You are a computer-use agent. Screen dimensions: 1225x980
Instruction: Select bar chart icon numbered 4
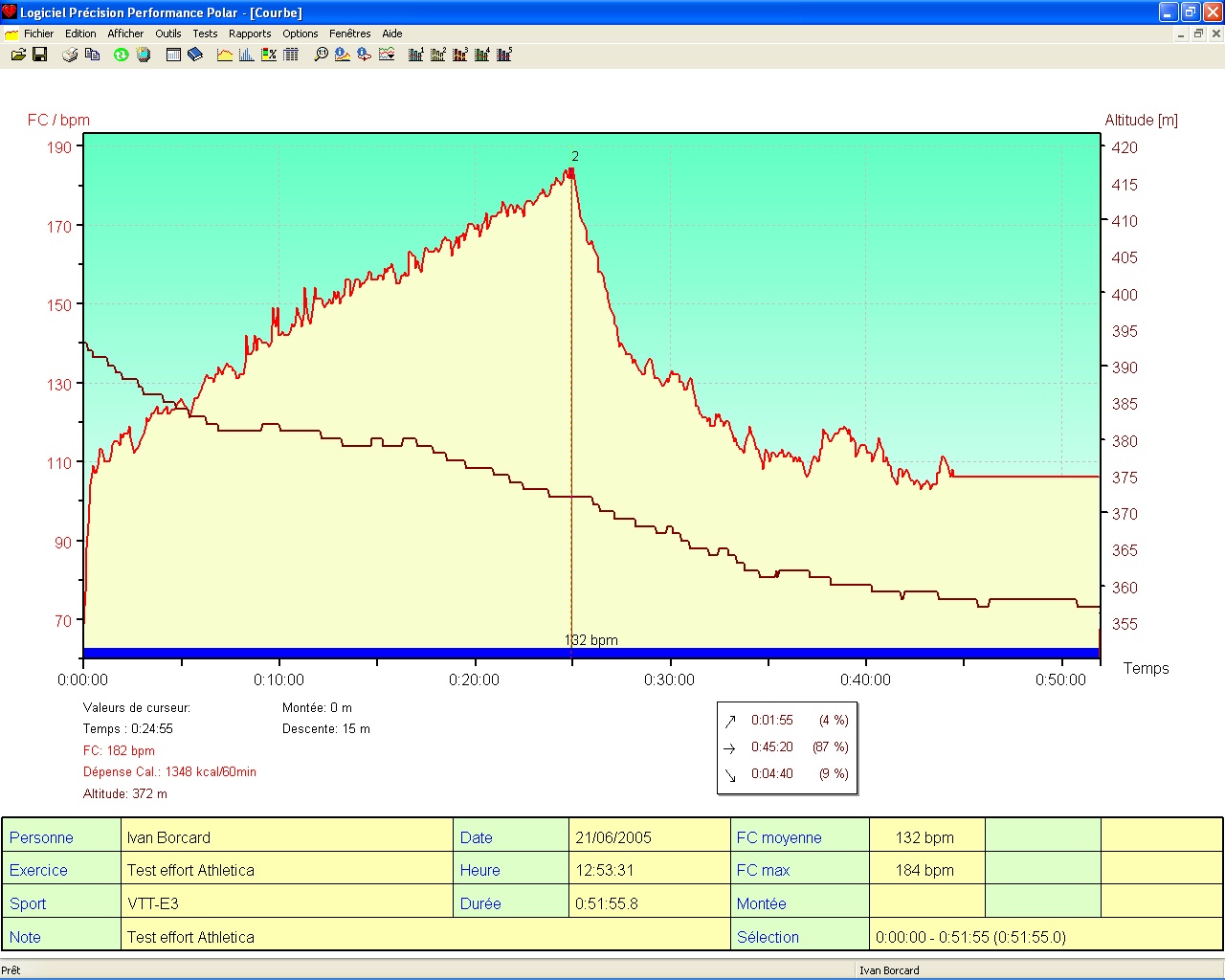482,55
